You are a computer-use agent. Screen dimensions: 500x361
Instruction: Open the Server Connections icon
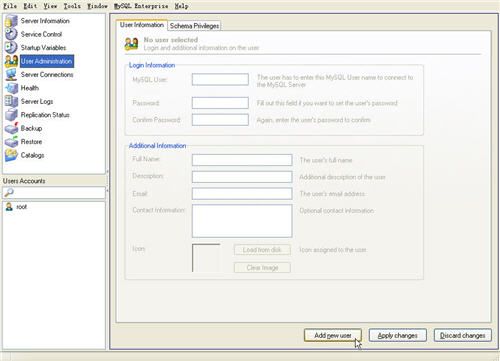(11, 75)
